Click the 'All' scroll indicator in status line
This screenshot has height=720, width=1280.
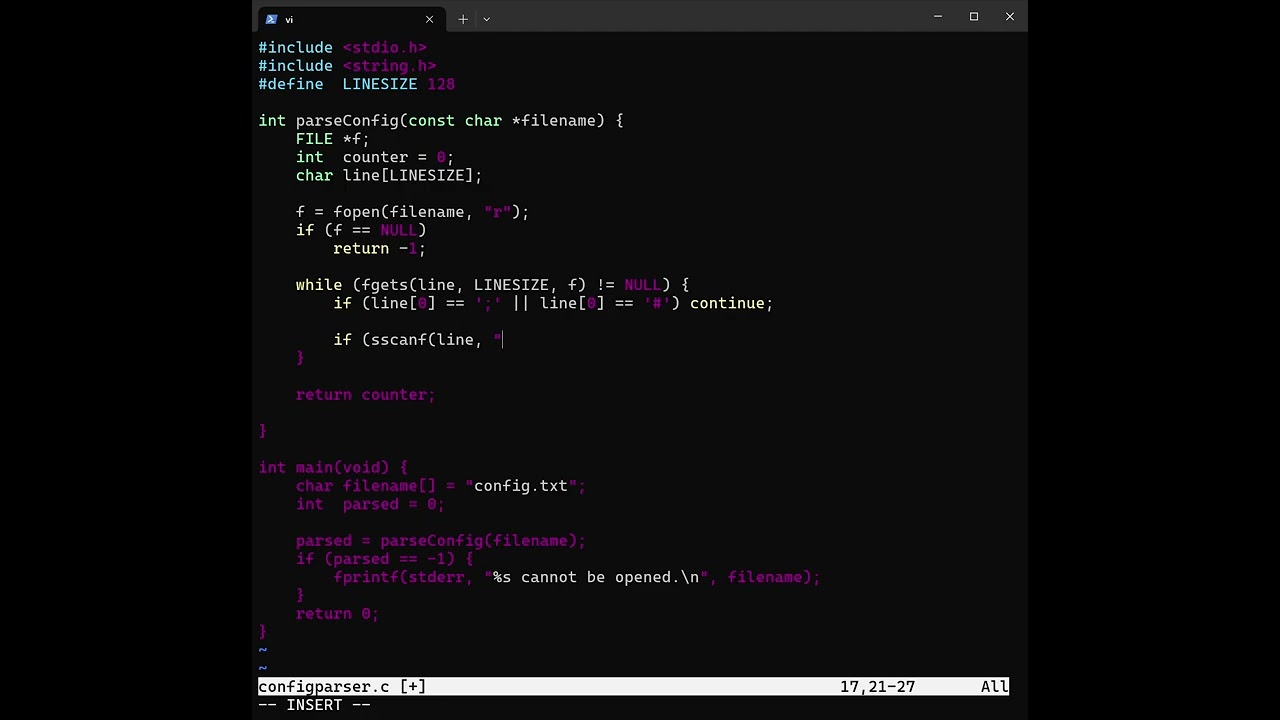[x=995, y=687]
